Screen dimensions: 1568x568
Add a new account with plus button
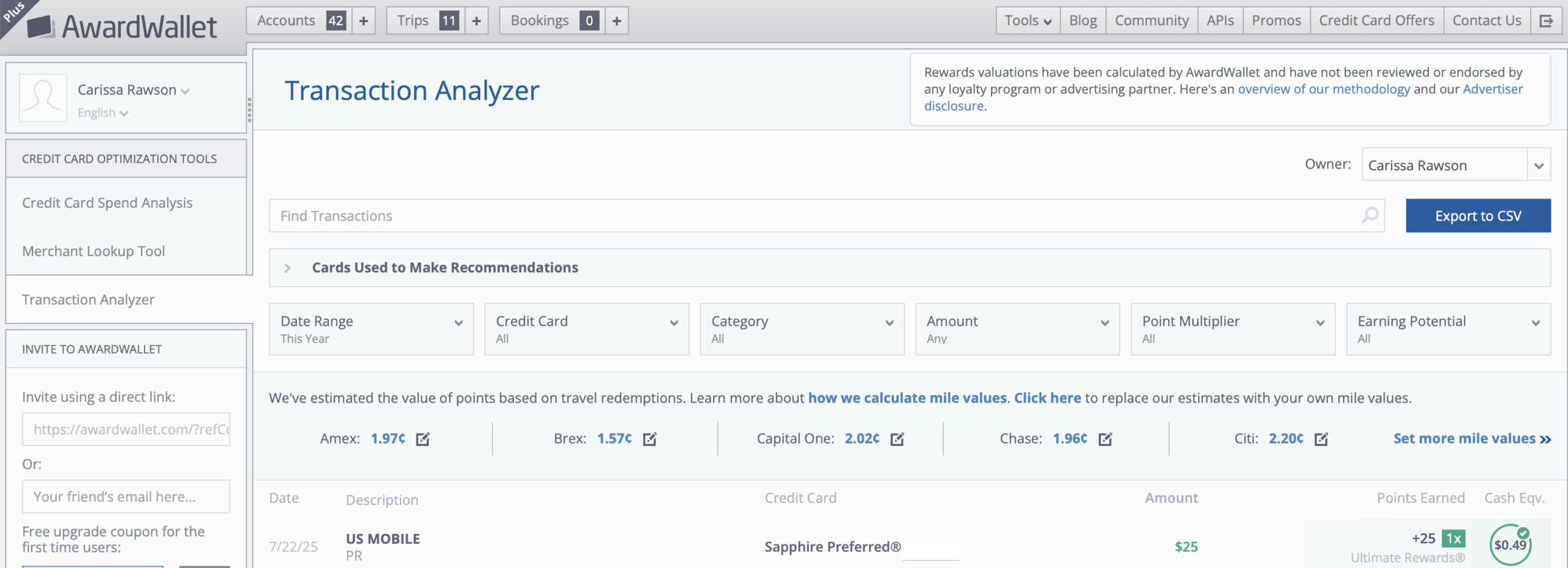pos(364,21)
